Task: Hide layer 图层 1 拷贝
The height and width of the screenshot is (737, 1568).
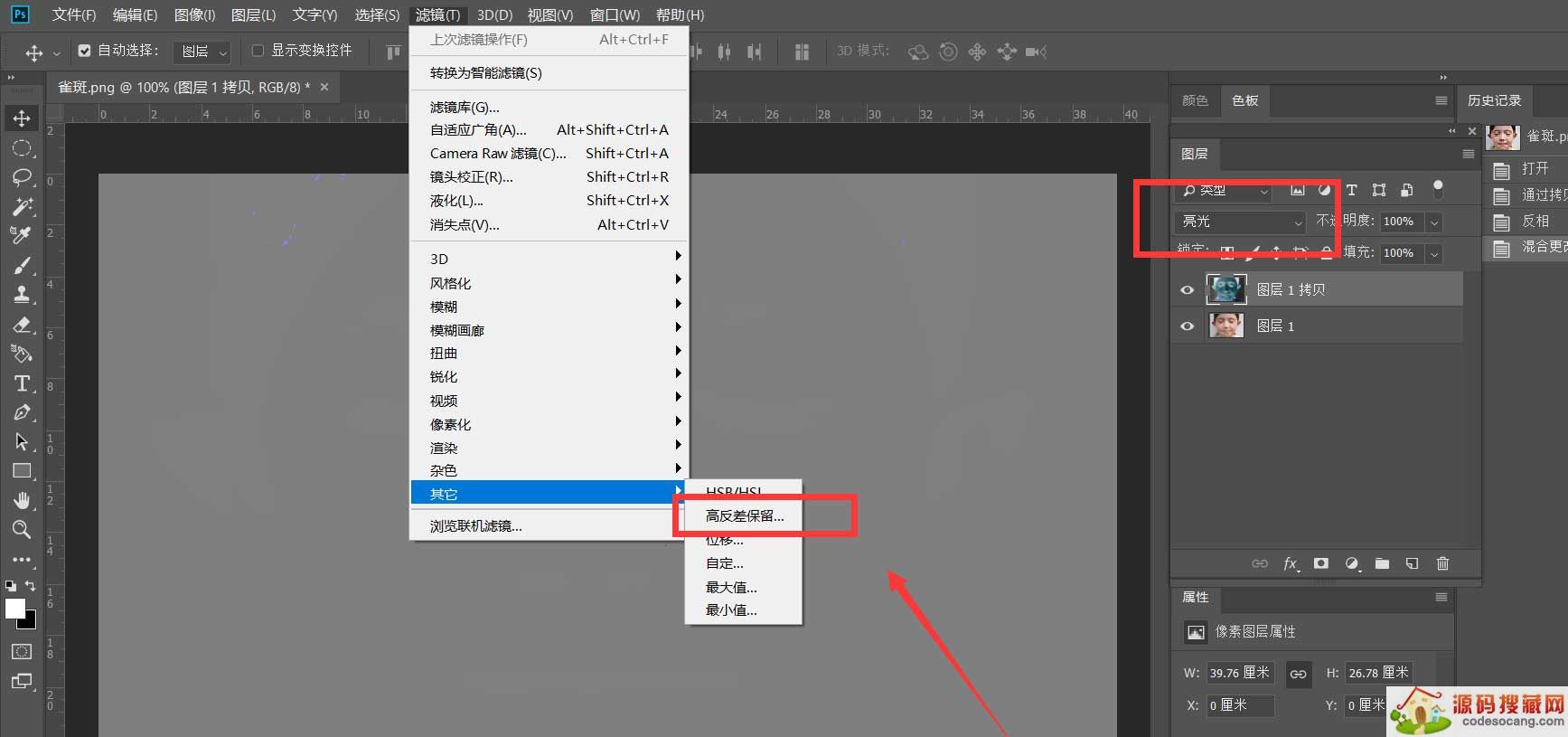Action: click(x=1187, y=290)
